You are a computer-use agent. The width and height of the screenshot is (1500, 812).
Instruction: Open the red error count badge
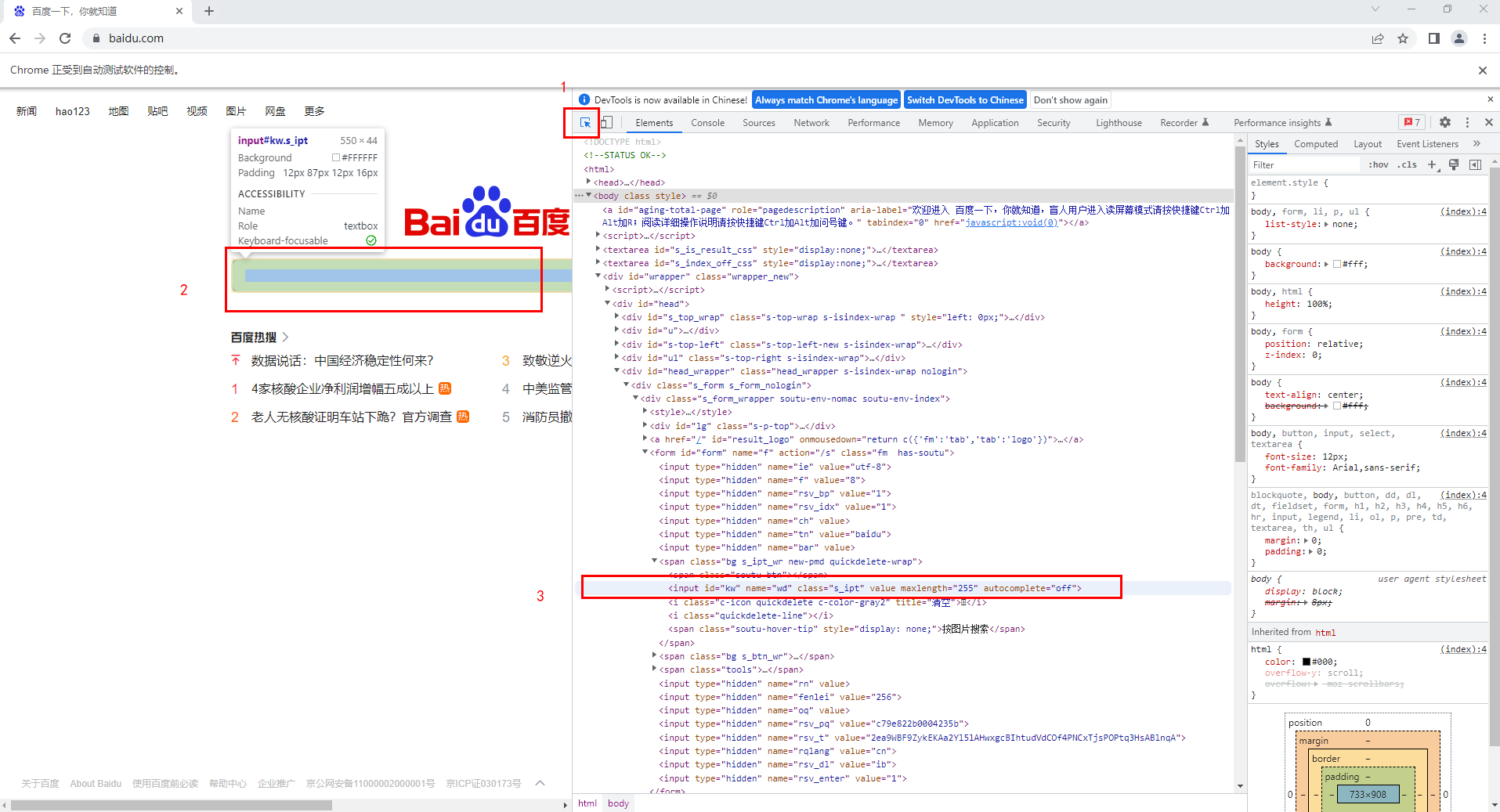1412,122
